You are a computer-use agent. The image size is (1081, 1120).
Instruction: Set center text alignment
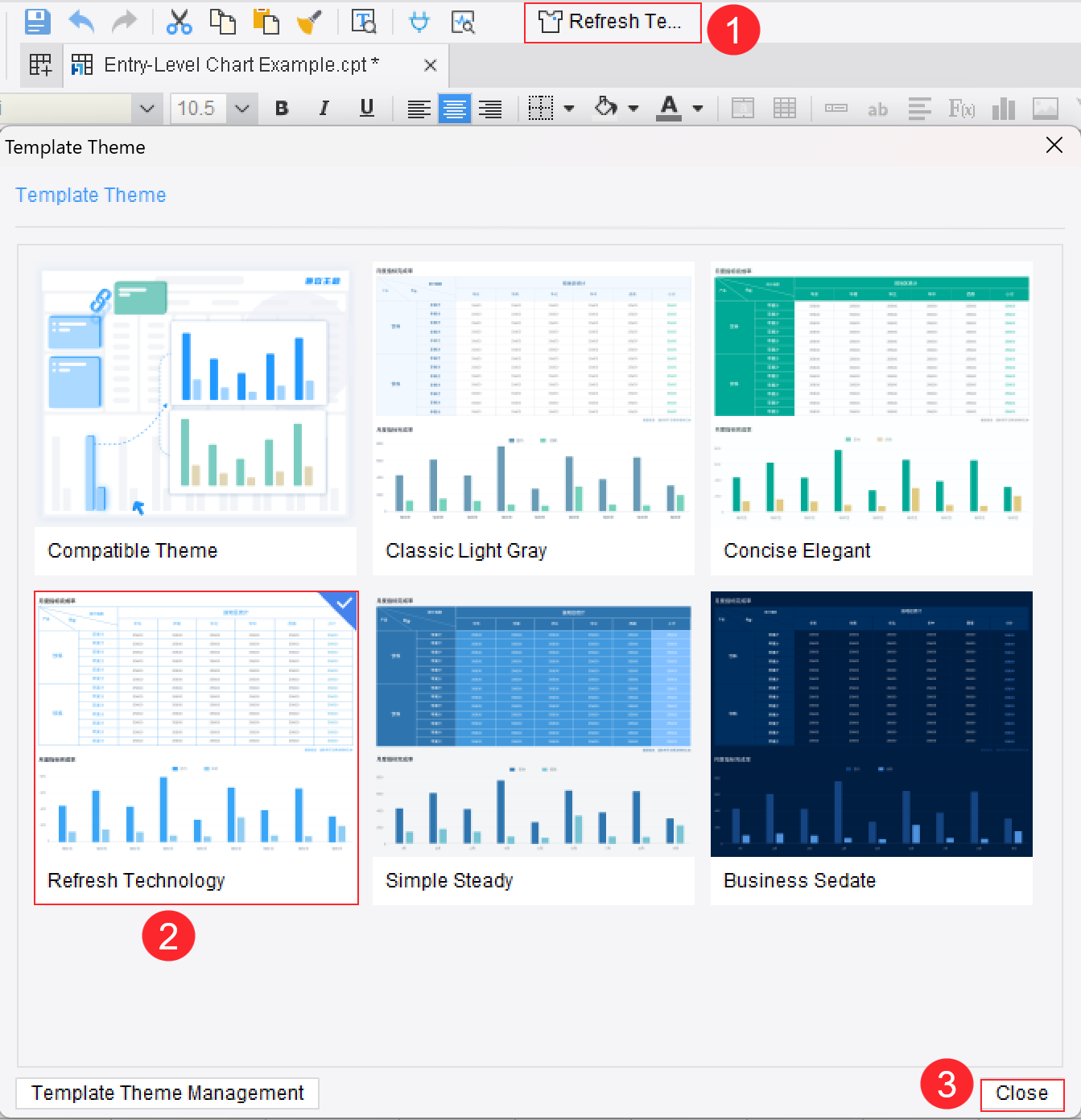pos(454,108)
